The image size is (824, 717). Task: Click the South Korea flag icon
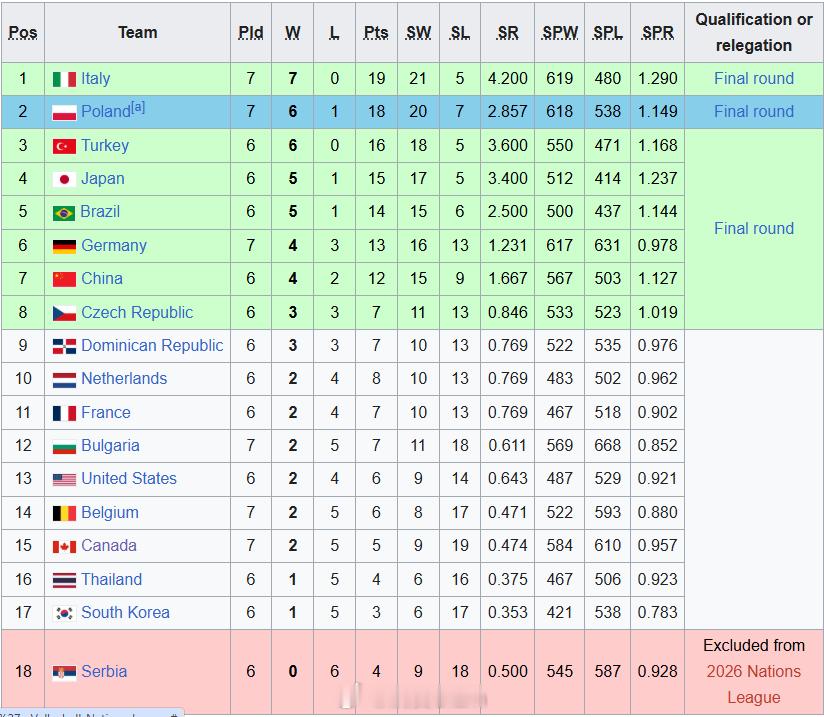64,613
